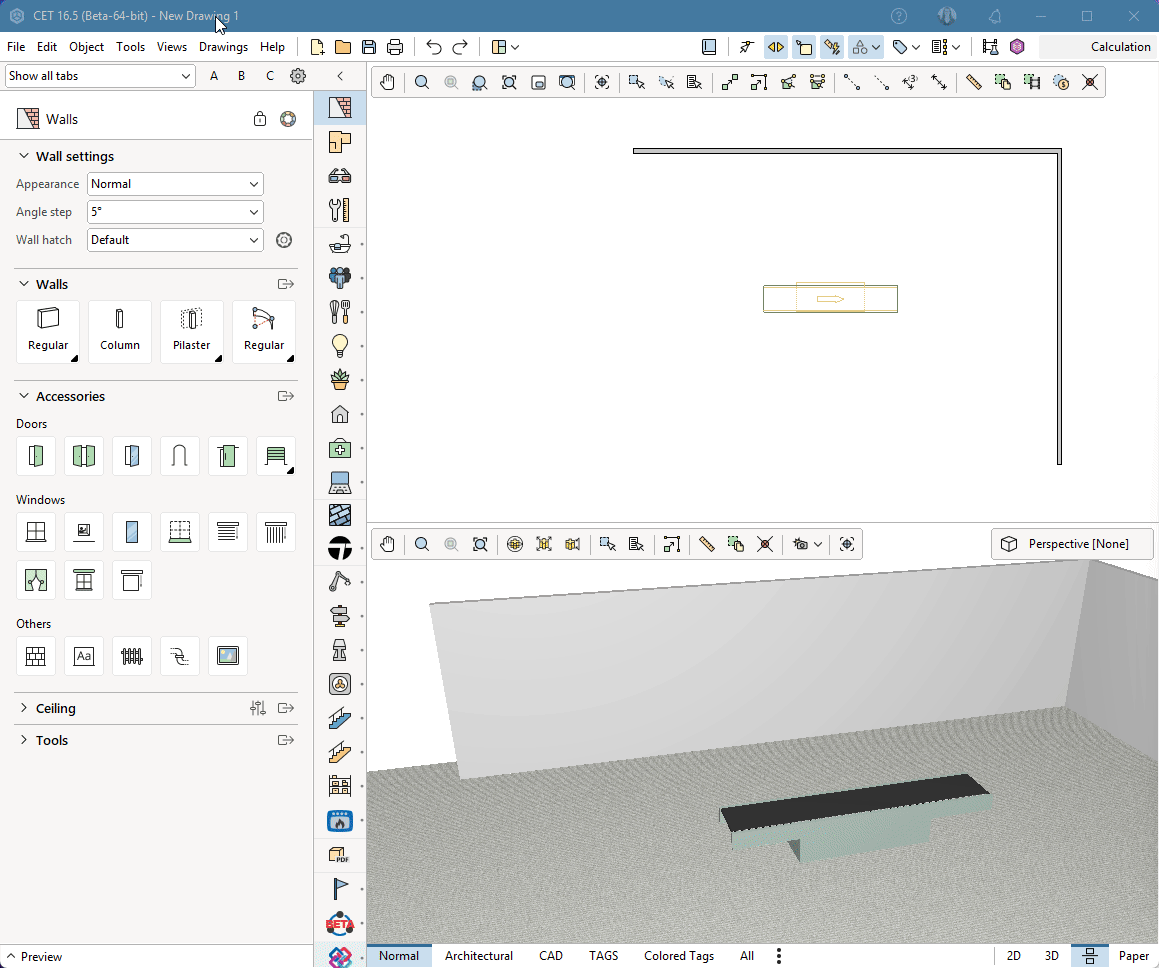Toggle the Walls tab lock icon

pyautogui.click(x=260, y=119)
